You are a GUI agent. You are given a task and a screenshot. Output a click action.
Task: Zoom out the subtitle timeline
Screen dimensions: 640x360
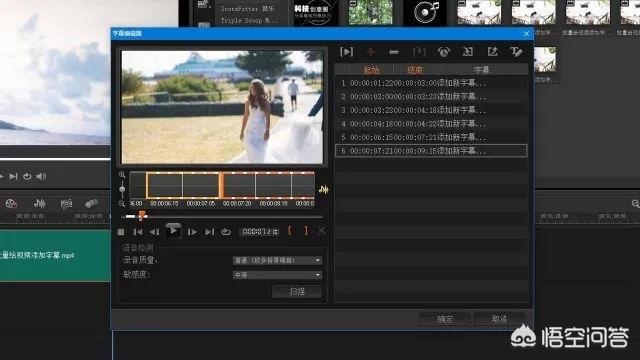[122, 203]
